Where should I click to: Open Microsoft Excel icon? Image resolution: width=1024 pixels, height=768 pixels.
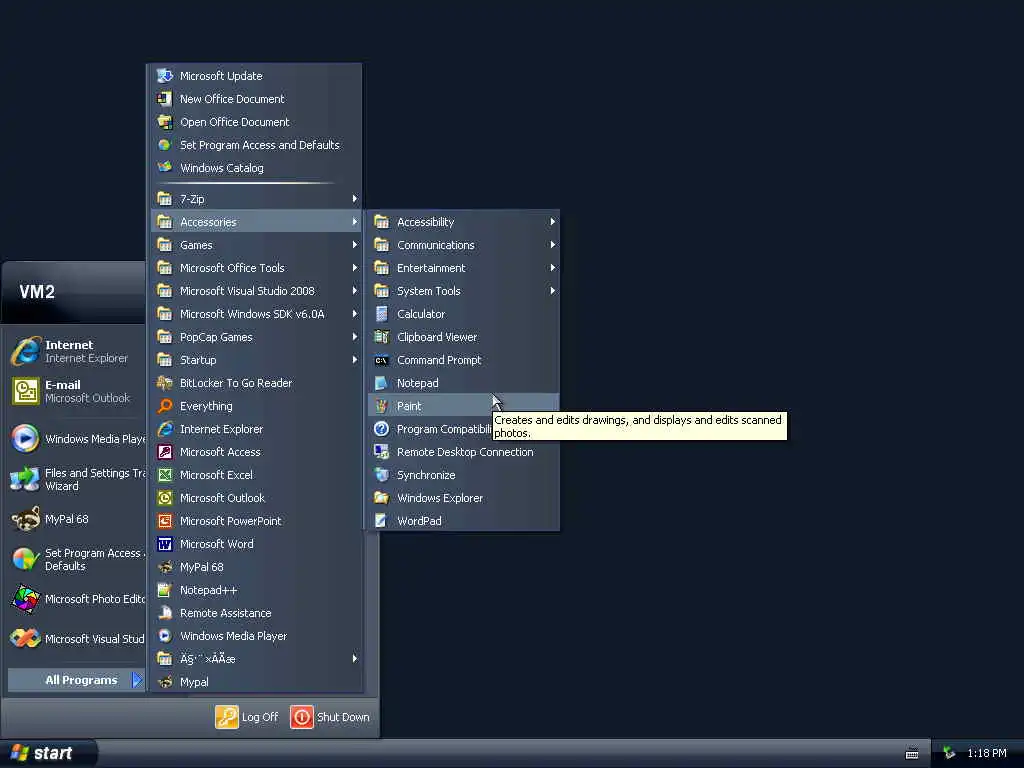pos(165,475)
